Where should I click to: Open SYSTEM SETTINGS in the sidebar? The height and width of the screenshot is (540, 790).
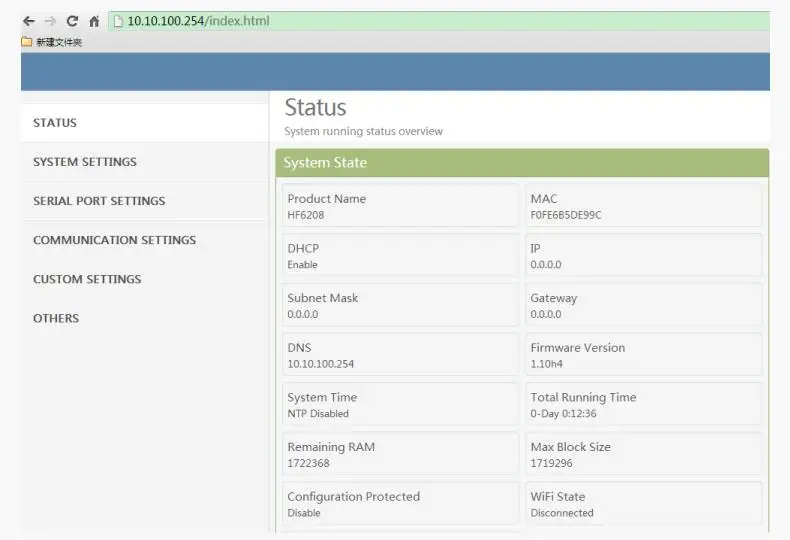click(x=145, y=162)
